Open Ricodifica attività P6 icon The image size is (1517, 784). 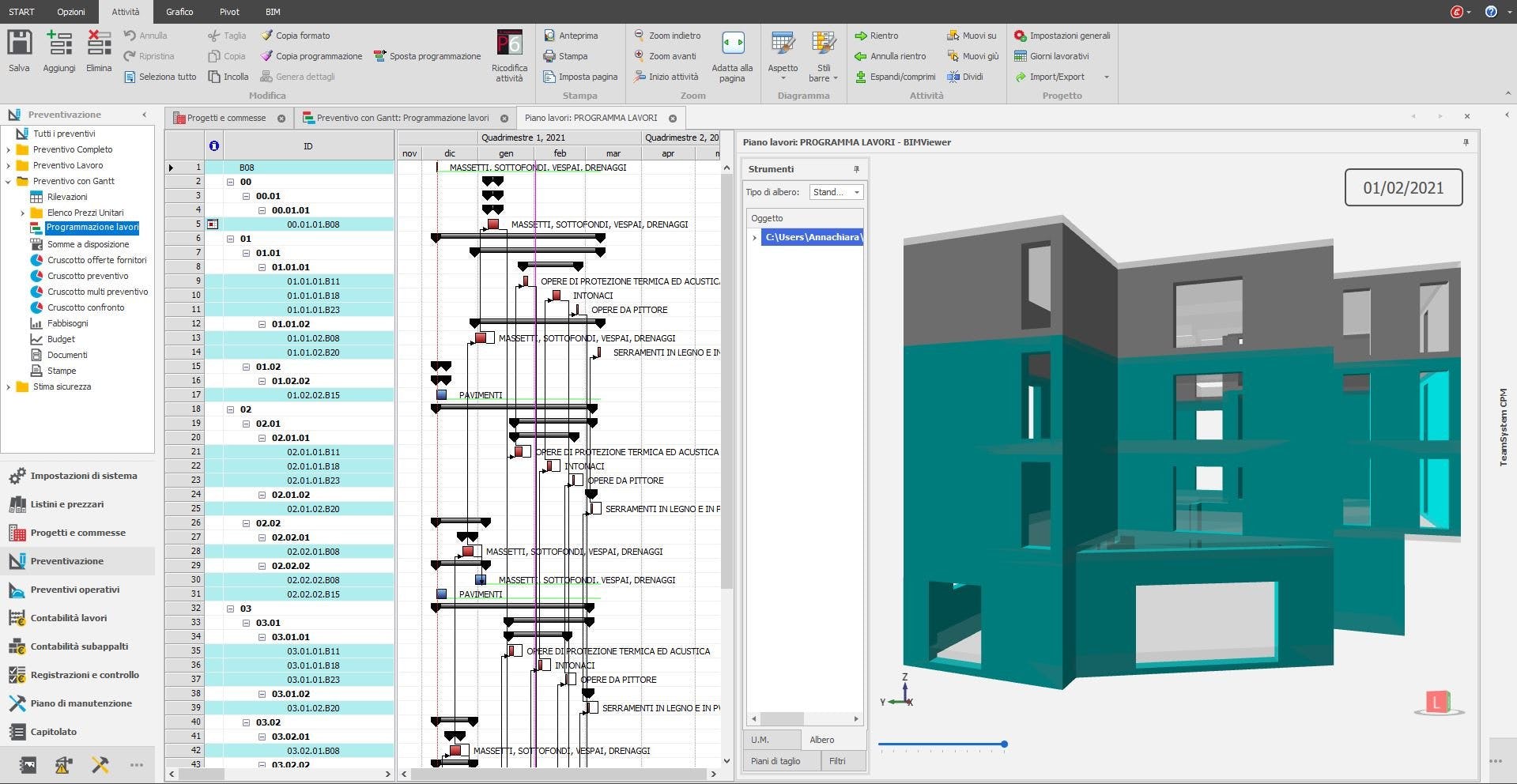(x=509, y=43)
